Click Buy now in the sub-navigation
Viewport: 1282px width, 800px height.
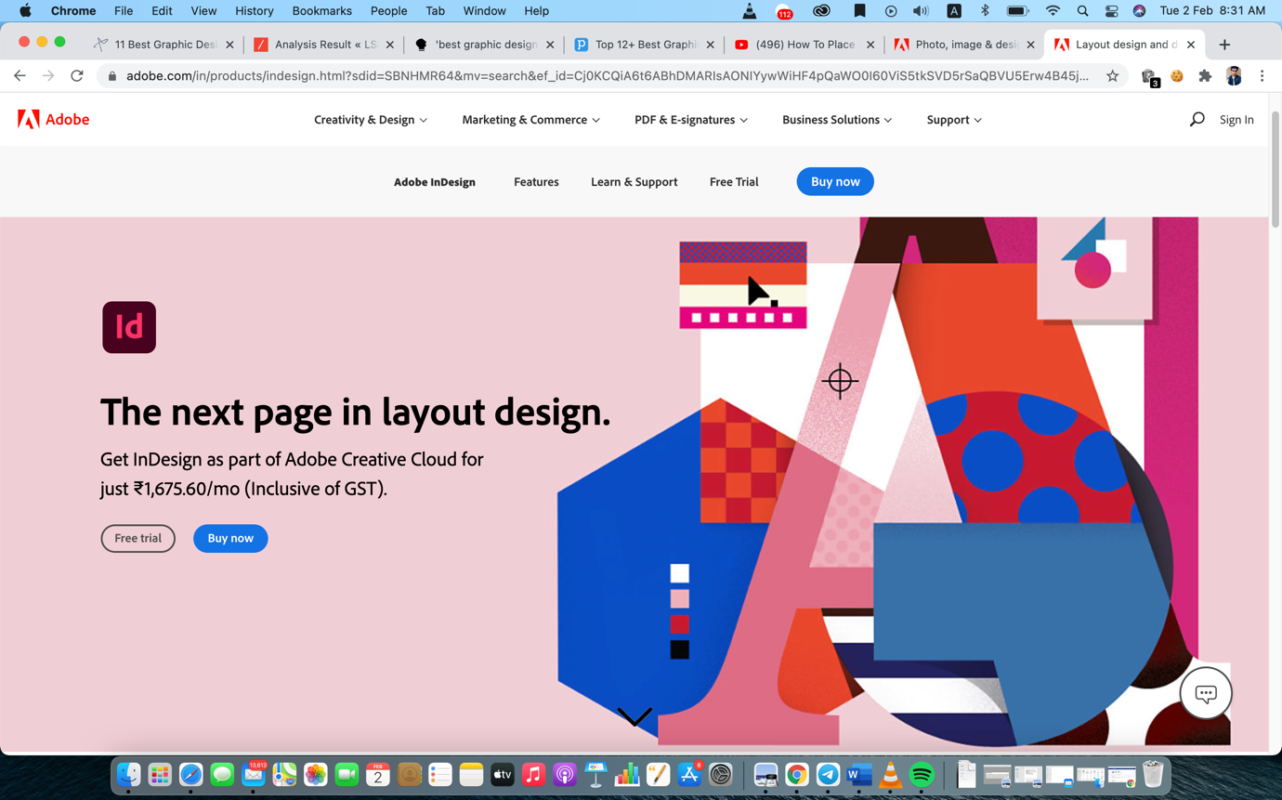pos(835,182)
